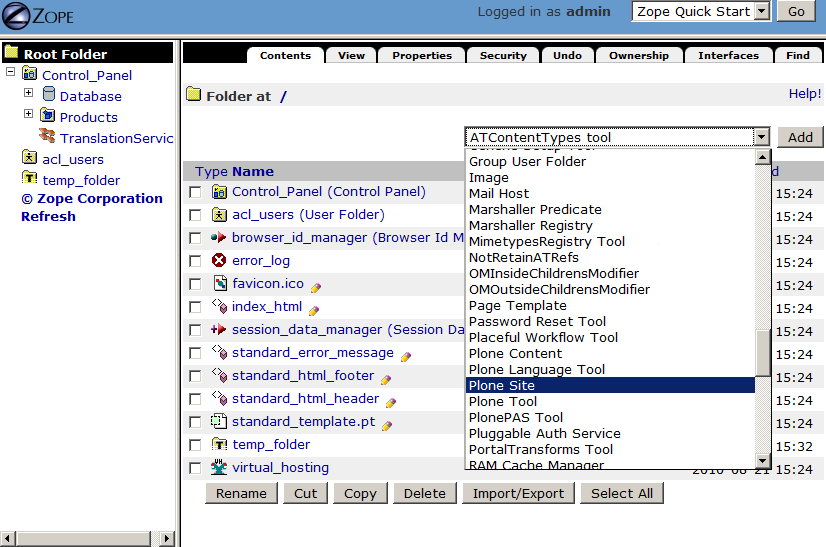Check the standard_html_footer checkbox
This screenshot has width=826, height=547.
pos(195,376)
